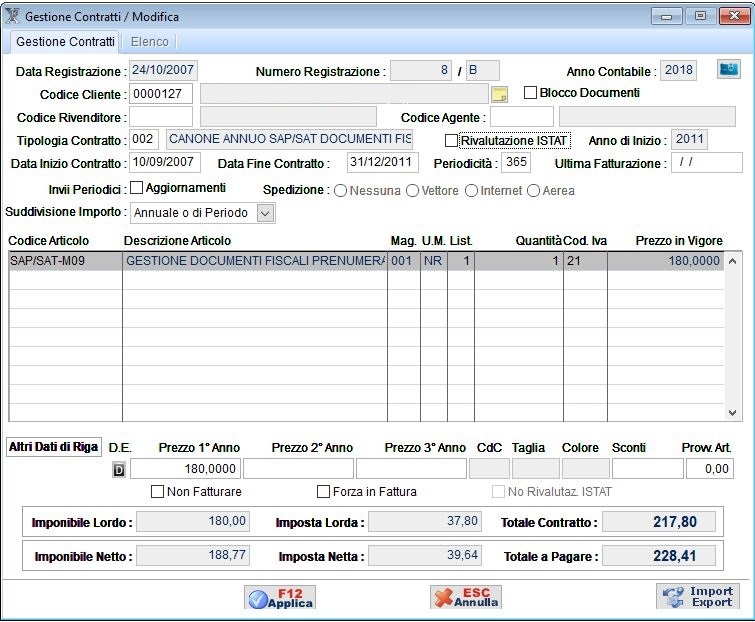
Task: Select Nessuna shipping radio button
Action: coord(340,191)
